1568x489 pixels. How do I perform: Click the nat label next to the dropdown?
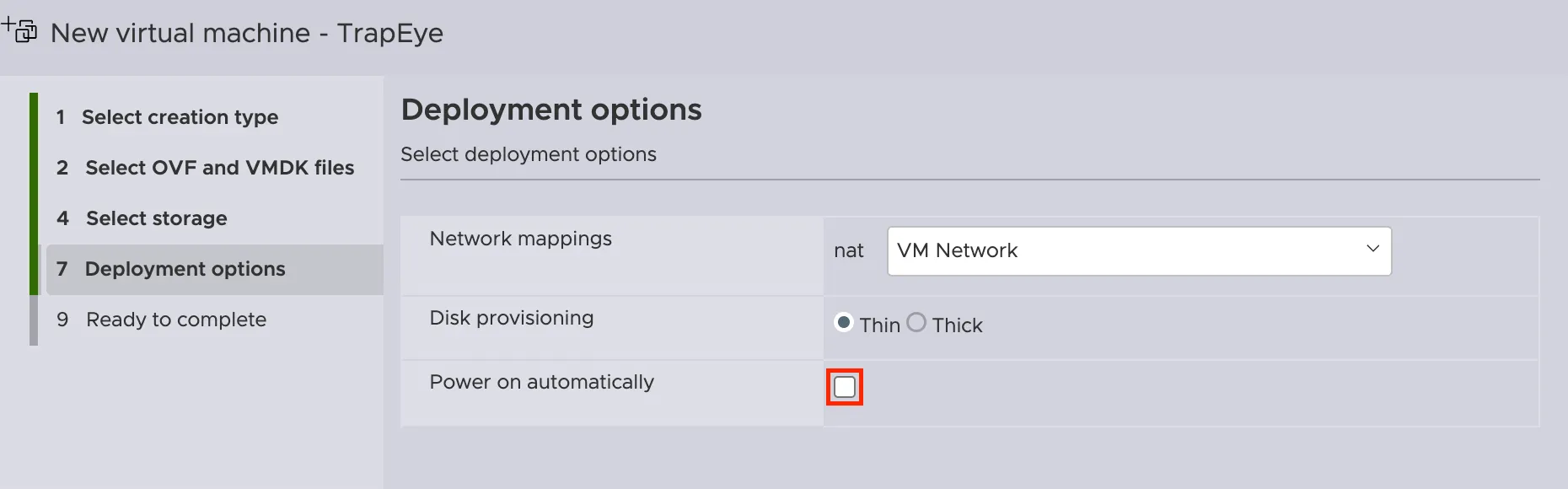[x=850, y=250]
